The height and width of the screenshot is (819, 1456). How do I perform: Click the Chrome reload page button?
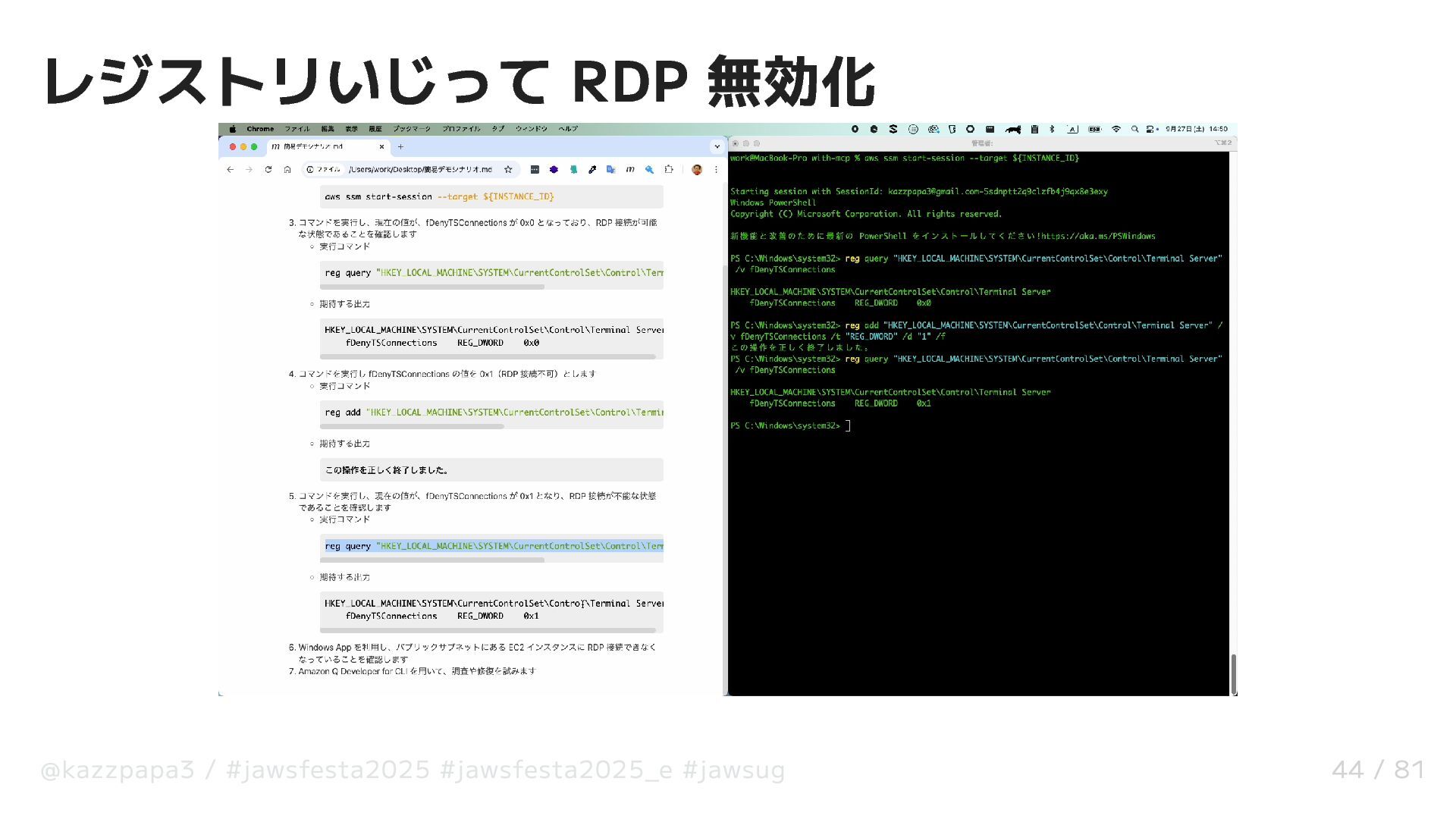click(268, 170)
